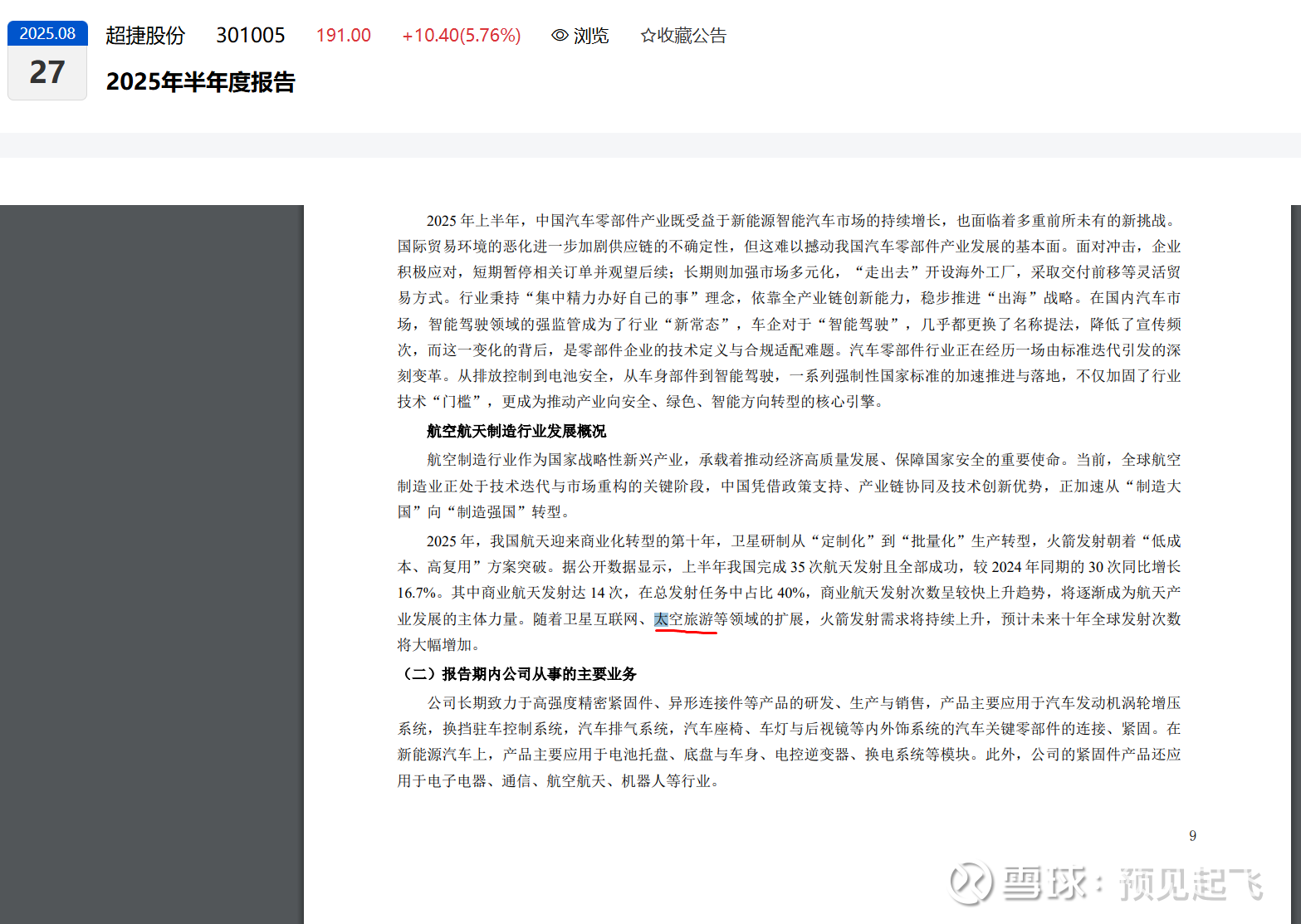The image size is (1301, 924).
Task: Click the stock price 191.00
Action: tap(344, 36)
